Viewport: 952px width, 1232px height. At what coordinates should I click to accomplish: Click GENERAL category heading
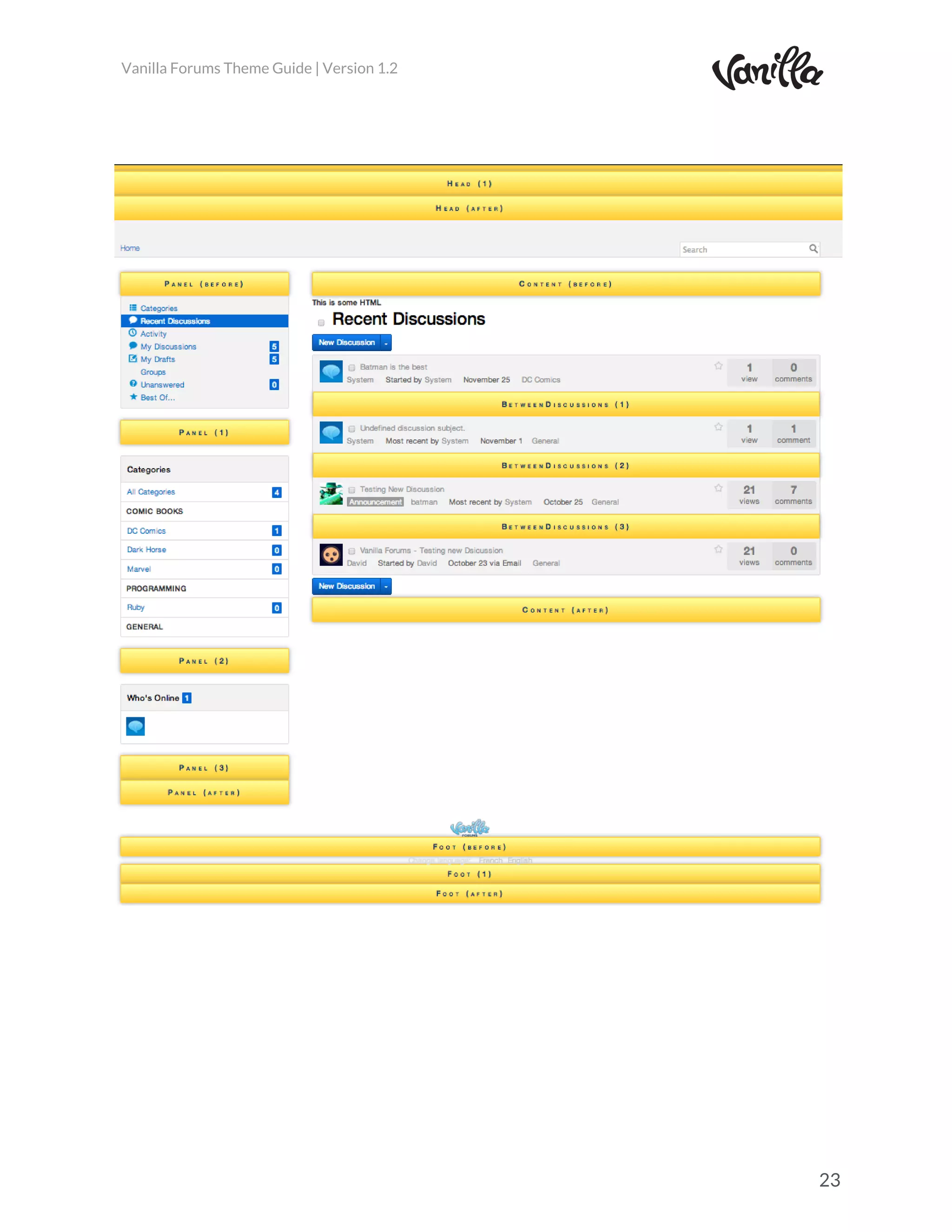pos(145,627)
